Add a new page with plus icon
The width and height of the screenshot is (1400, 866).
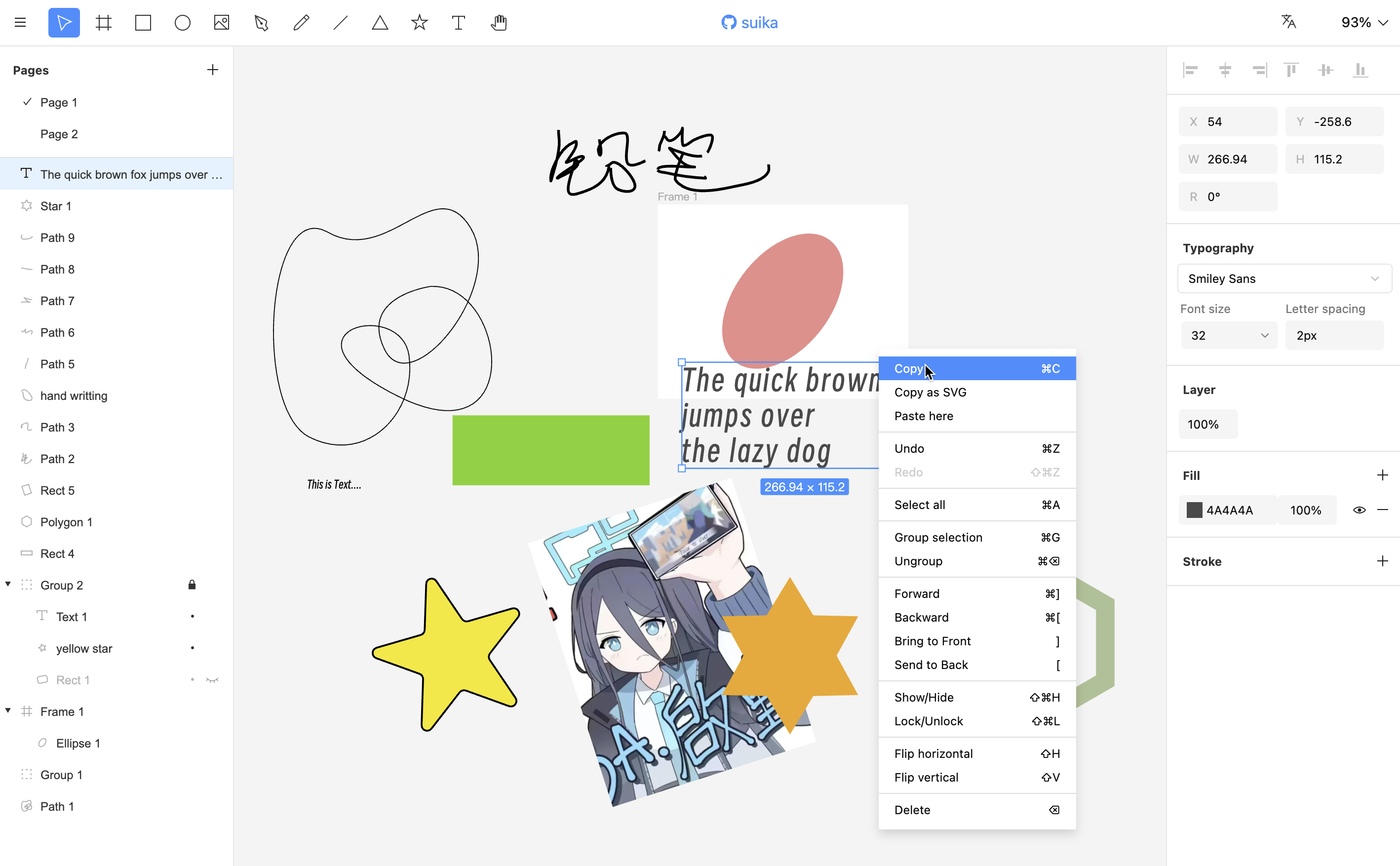coord(212,70)
